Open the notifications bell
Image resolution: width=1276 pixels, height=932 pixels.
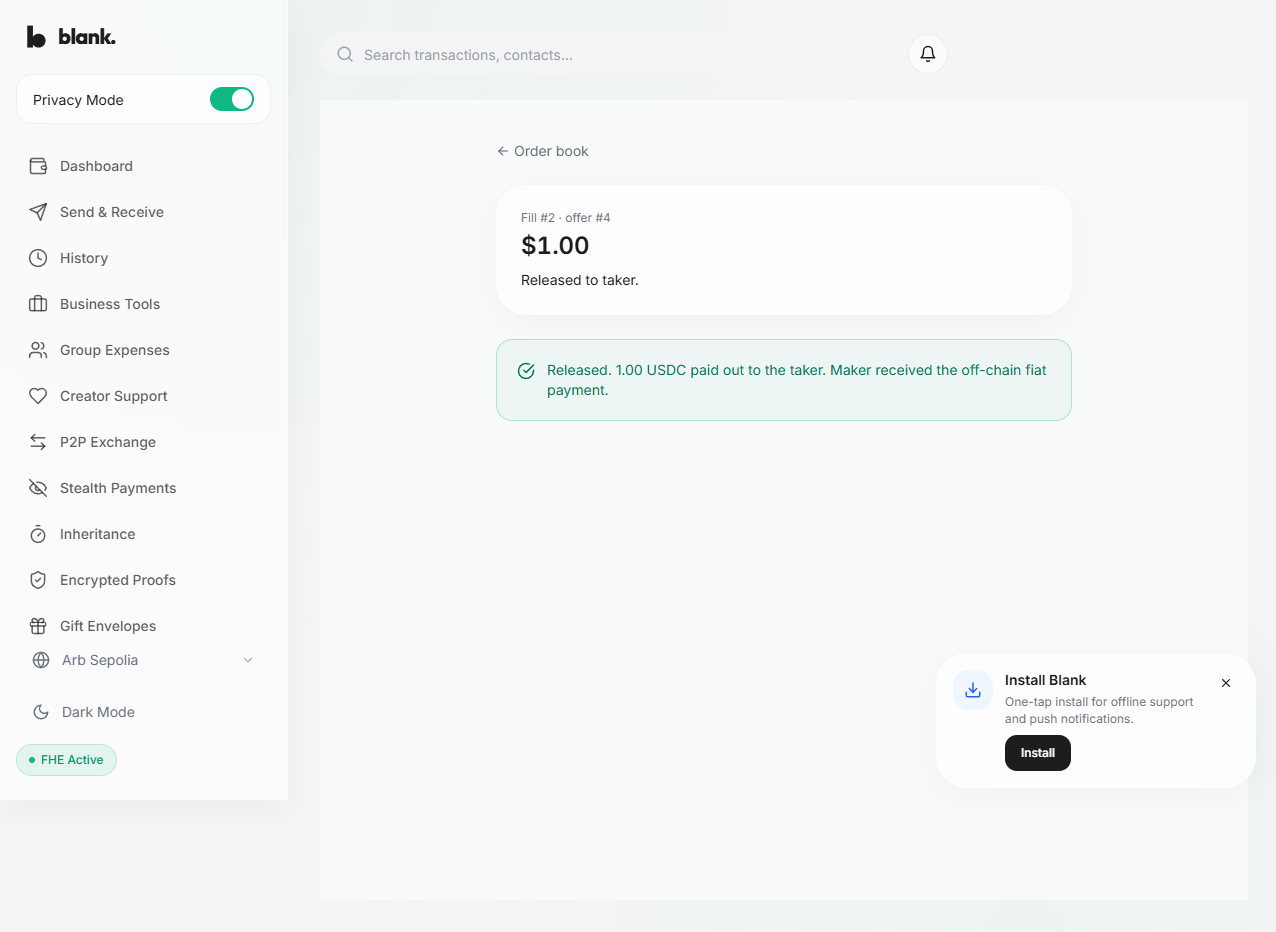pos(928,54)
